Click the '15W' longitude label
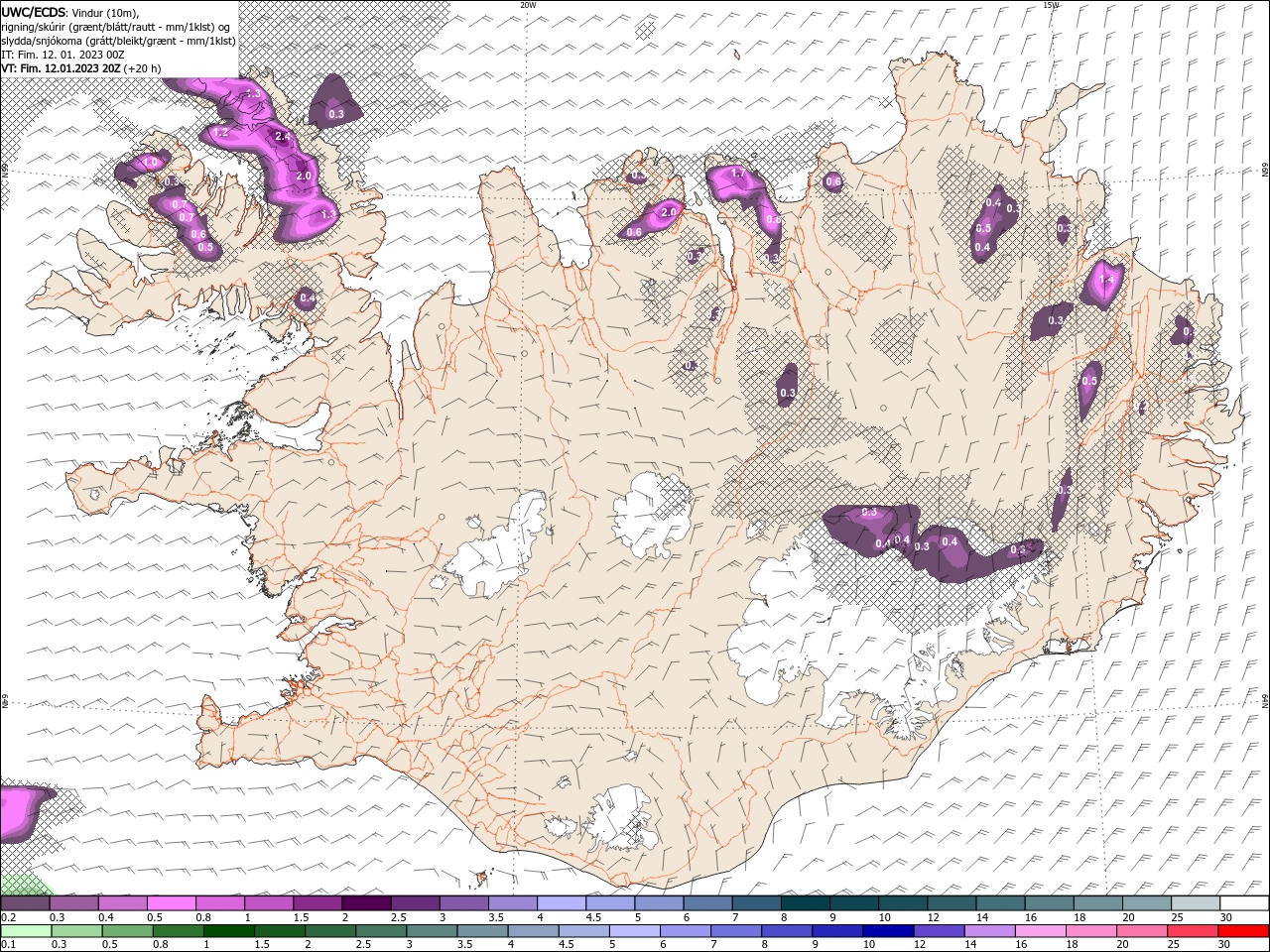 point(1052,5)
